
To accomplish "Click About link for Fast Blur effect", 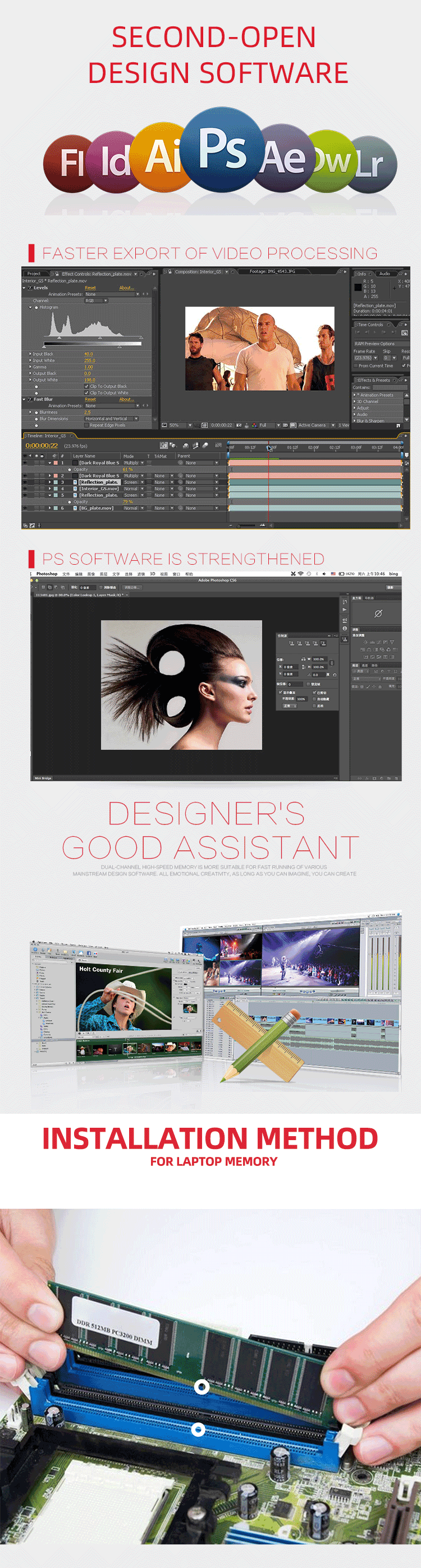I will [x=126, y=399].
